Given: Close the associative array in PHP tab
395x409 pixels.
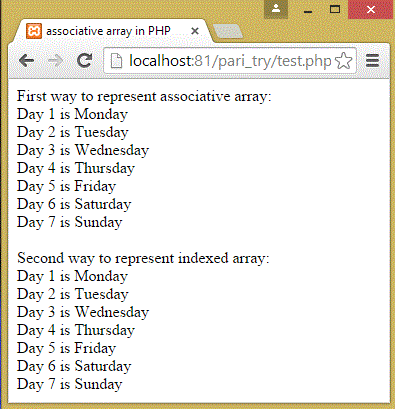Looking at the screenshot, I should point(195,31).
